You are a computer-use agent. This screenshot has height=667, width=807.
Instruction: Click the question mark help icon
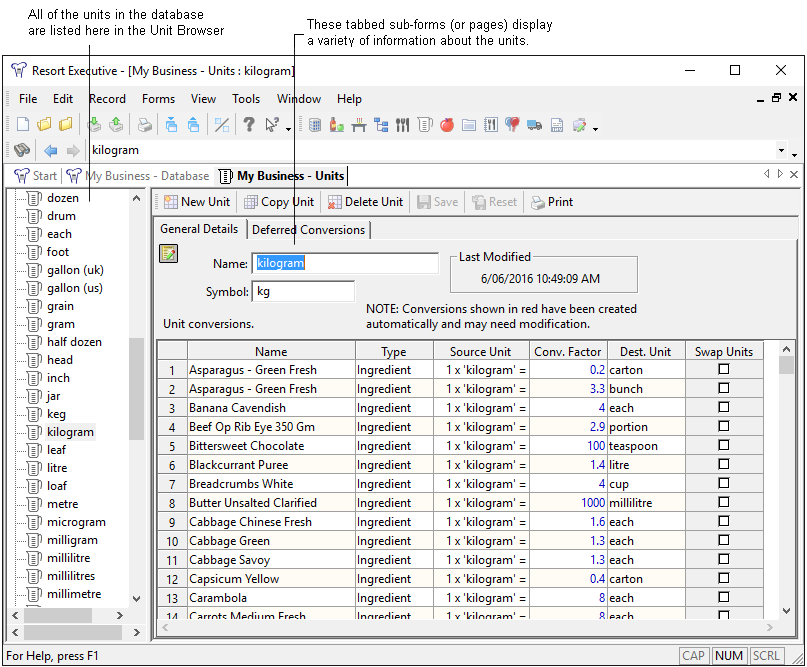[x=249, y=125]
